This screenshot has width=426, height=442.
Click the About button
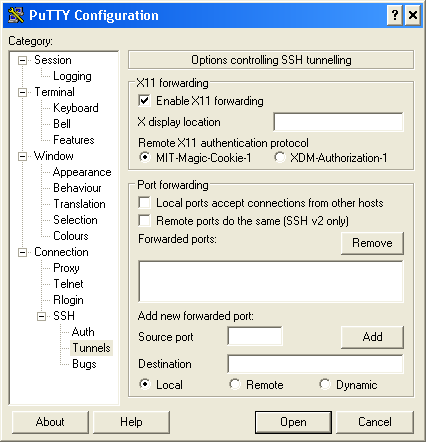(50, 422)
